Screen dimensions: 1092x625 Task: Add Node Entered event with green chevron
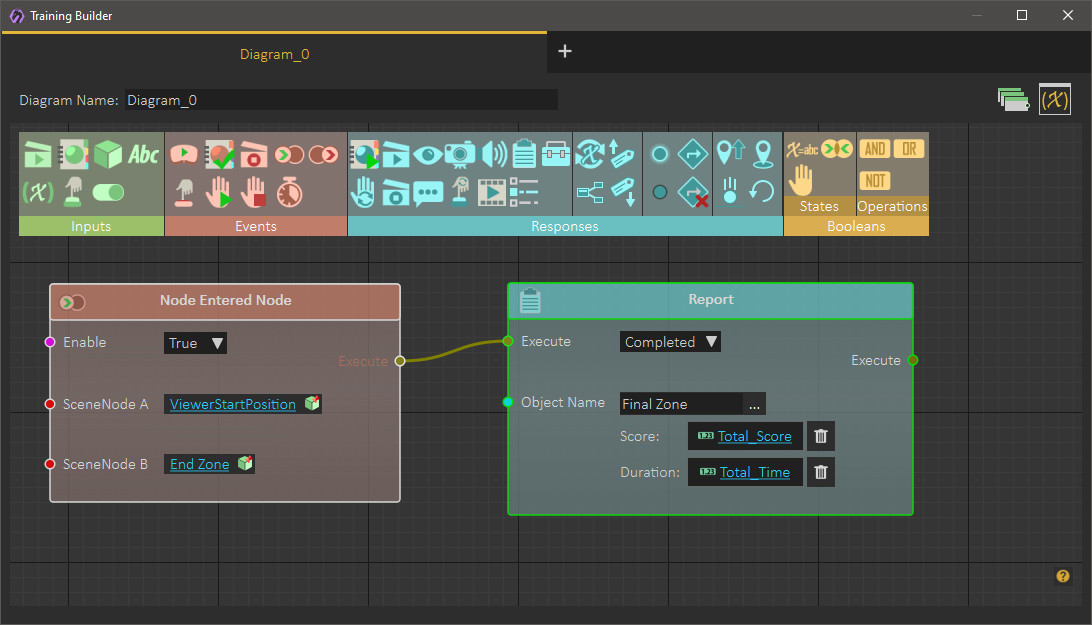289,155
